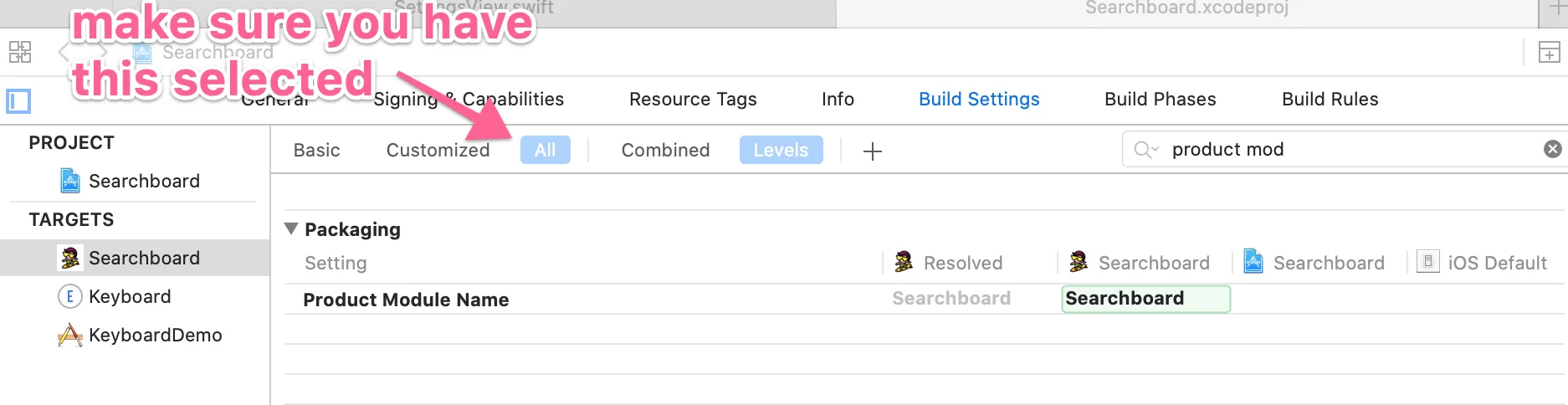The image size is (1568, 405).
Task: Edit the Product Module Name target value field
Action: tap(1145, 299)
